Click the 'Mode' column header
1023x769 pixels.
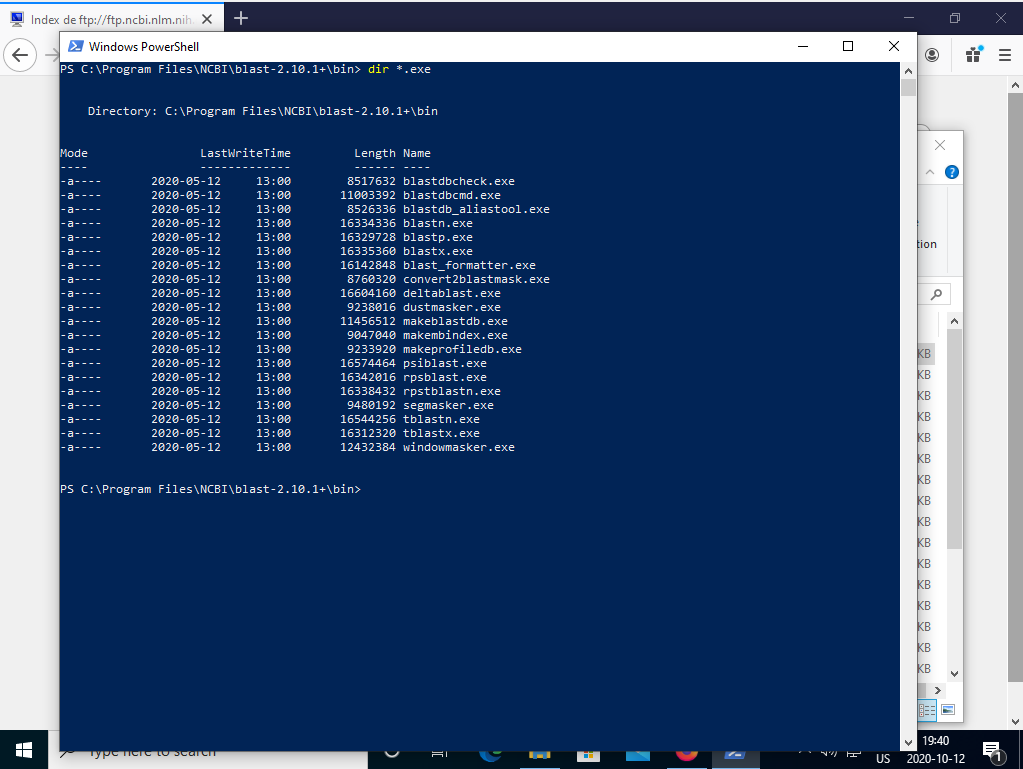[74, 153]
